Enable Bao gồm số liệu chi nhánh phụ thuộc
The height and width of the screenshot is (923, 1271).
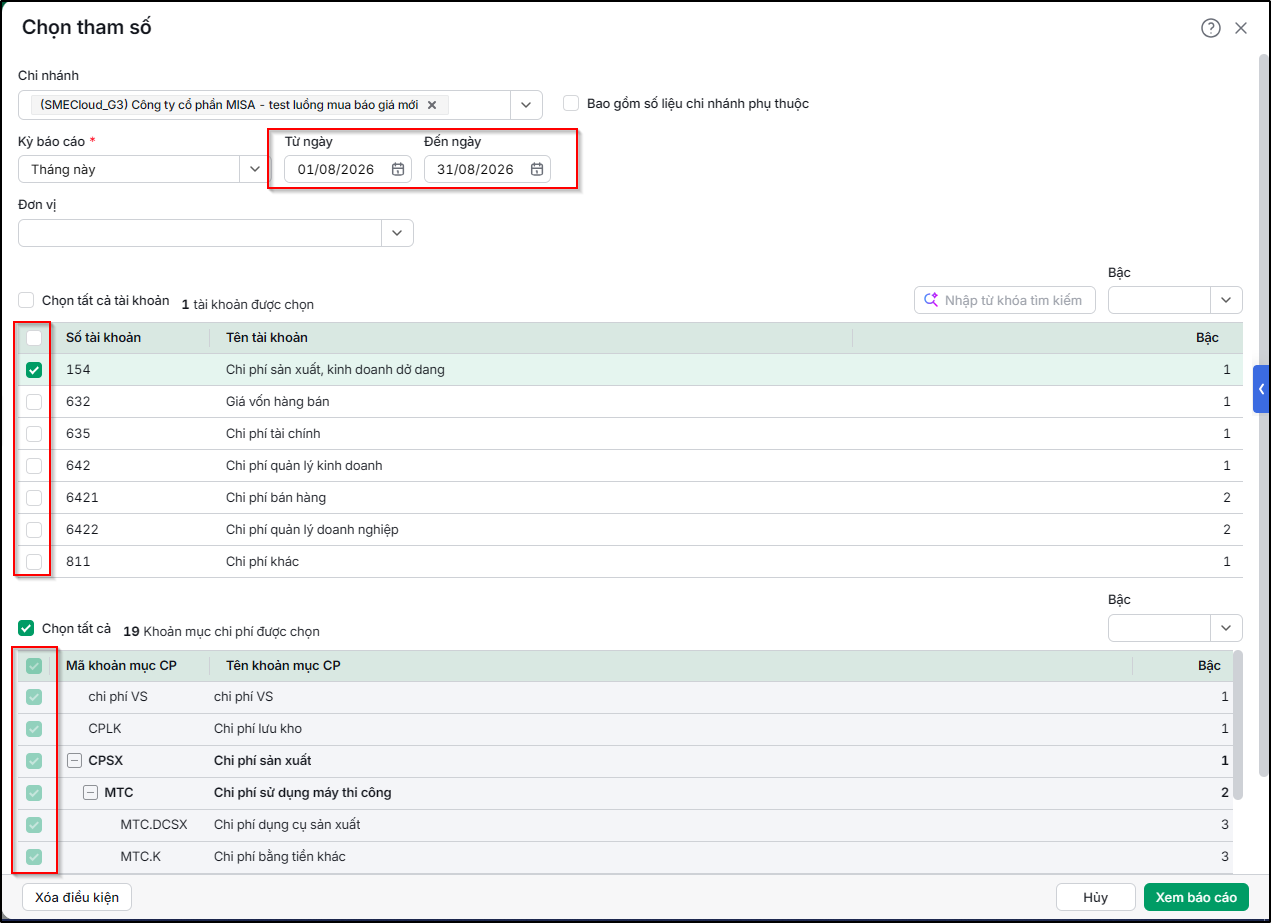571,103
